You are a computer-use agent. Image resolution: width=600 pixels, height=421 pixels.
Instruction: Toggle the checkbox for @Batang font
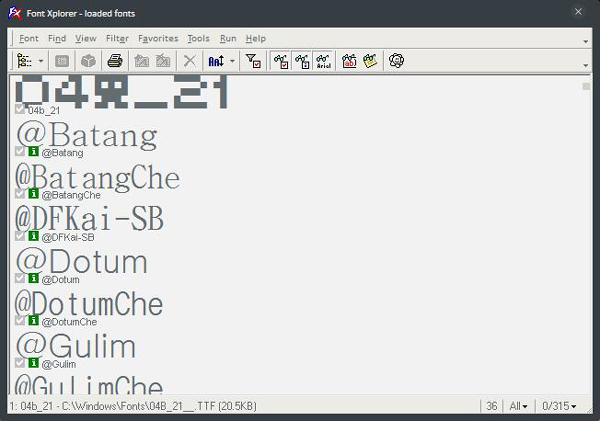tap(20, 151)
